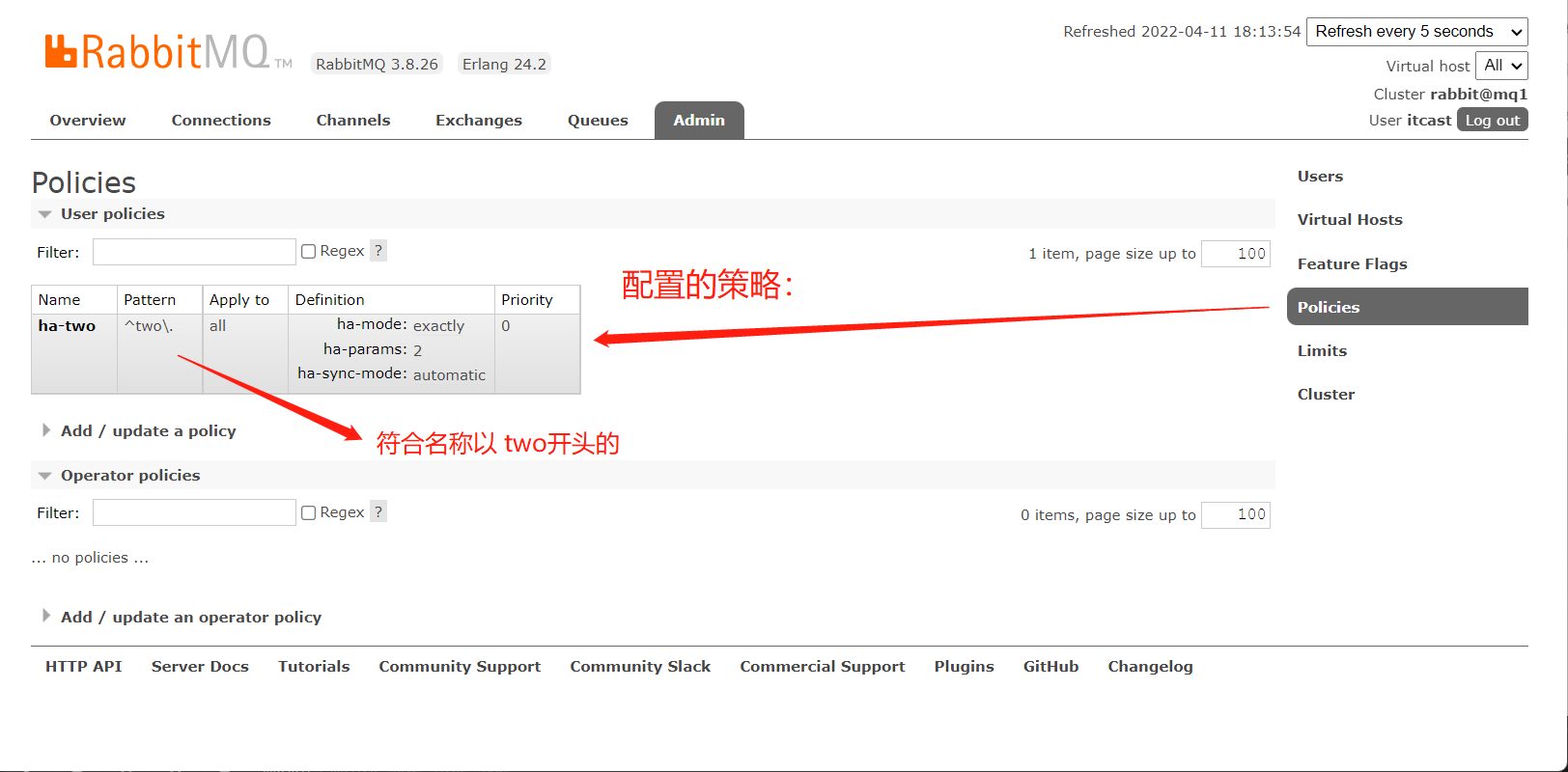This screenshot has height=772, width=1568.
Task: Open Users in the admin sidebar
Action: click(1320, 177)
